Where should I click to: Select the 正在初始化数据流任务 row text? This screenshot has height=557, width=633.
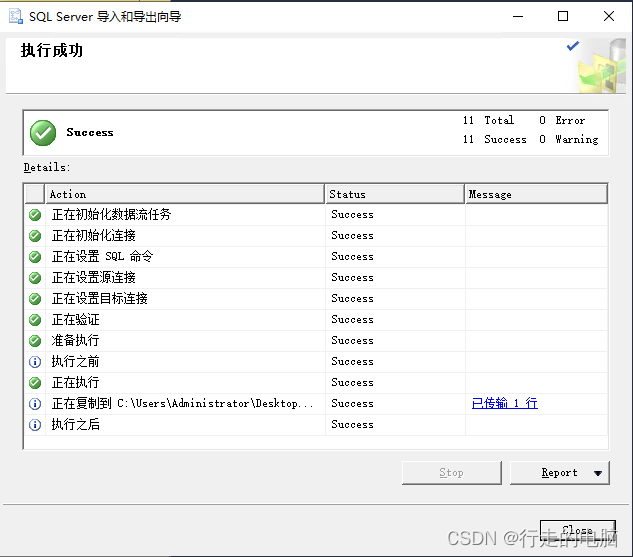coord(111,215)
